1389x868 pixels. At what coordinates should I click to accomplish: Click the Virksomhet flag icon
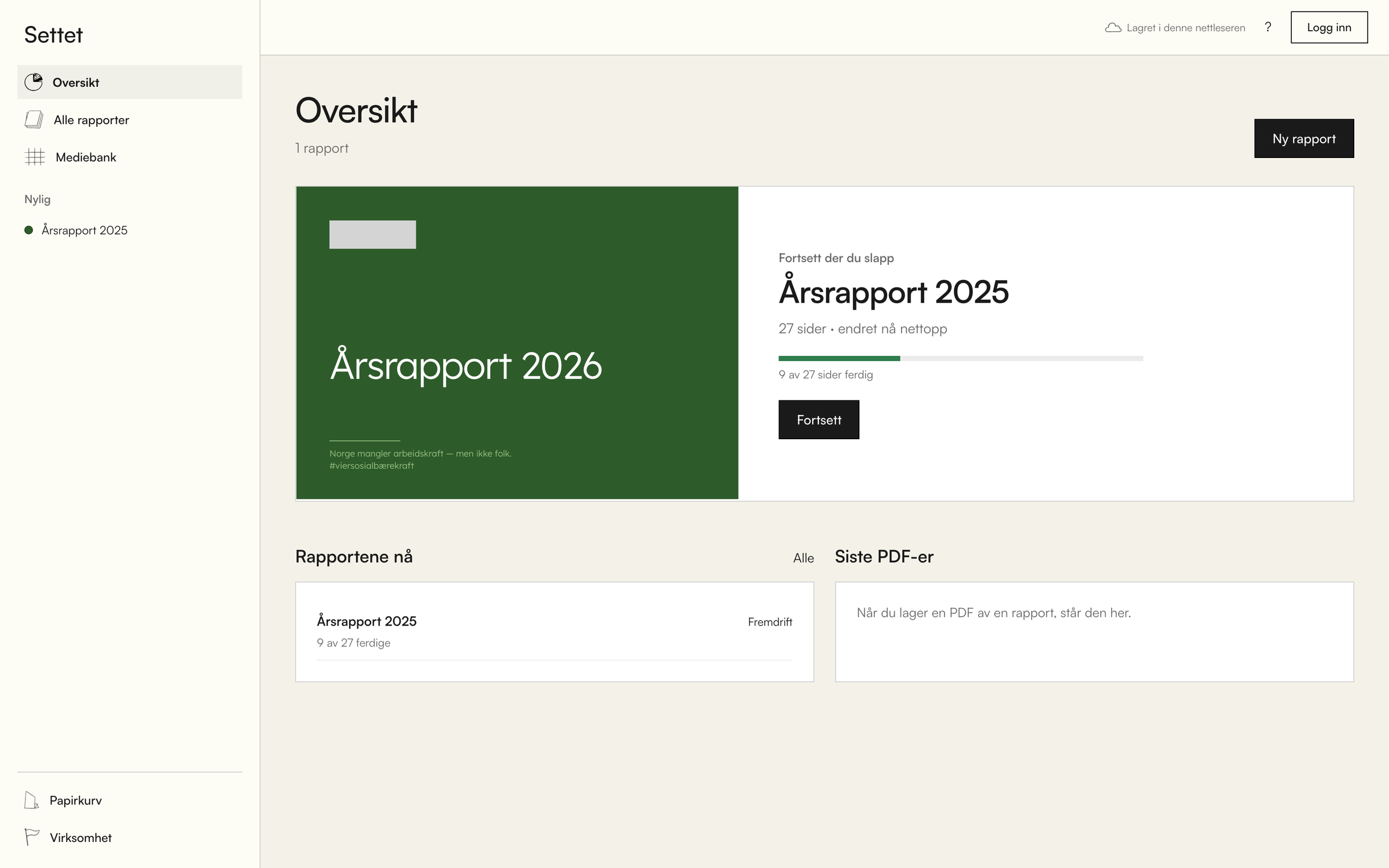[32, 837]
